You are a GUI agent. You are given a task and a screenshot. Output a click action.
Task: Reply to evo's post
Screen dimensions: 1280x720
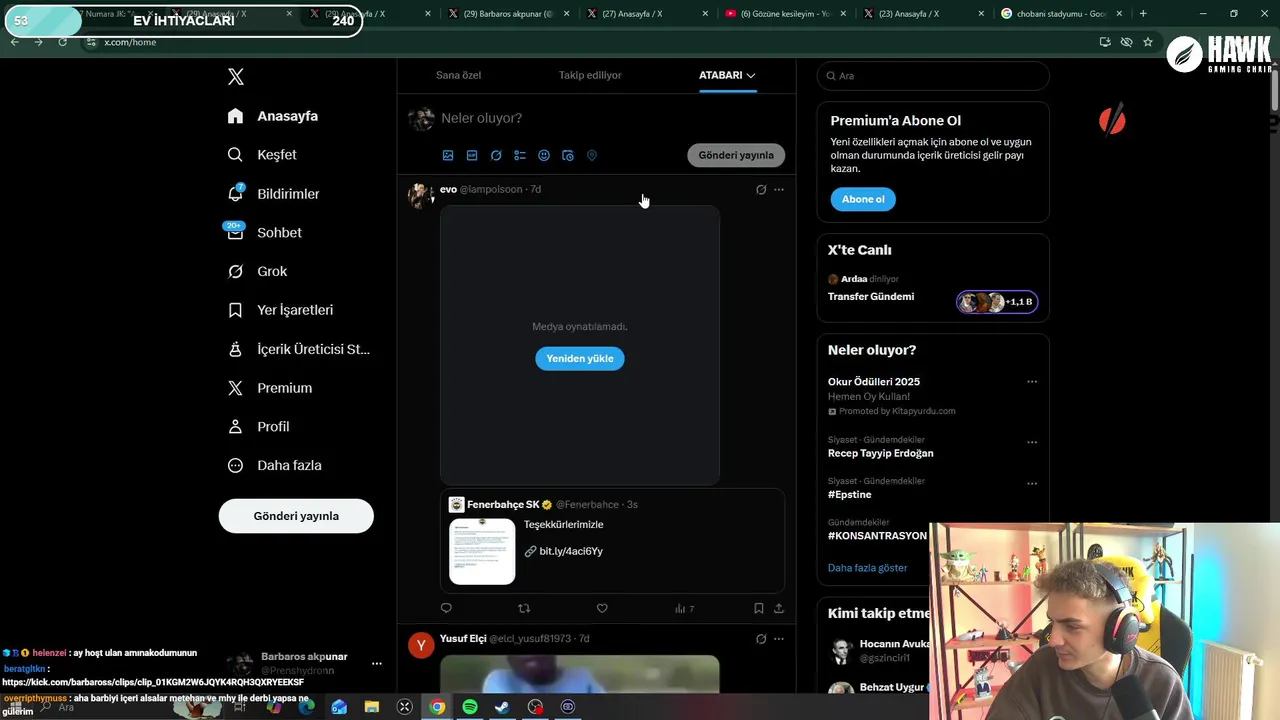pyautogui.click(x=446, y=608)
